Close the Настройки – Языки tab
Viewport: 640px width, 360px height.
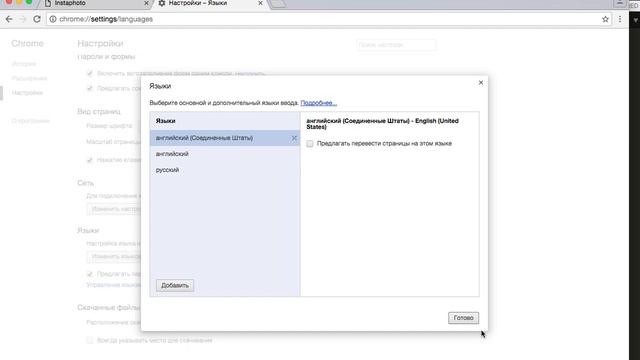[260, 3]
